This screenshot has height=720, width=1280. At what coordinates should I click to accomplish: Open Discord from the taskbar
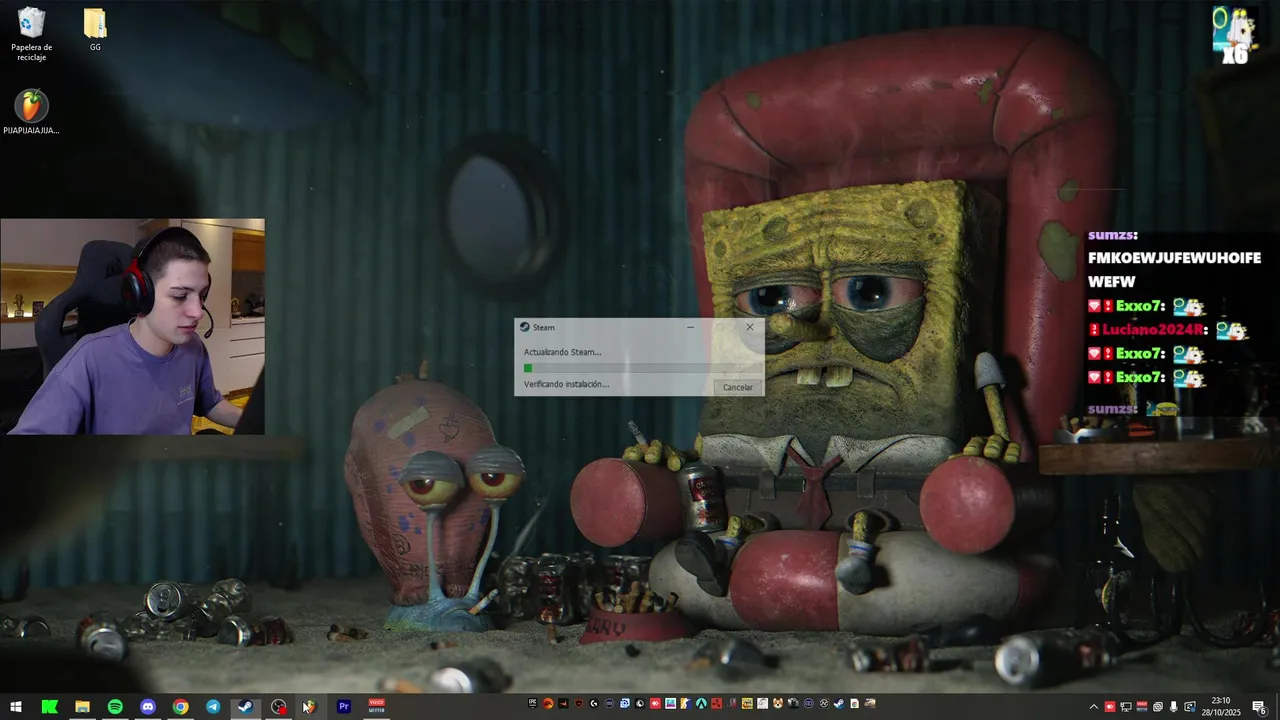coord(148,707)
